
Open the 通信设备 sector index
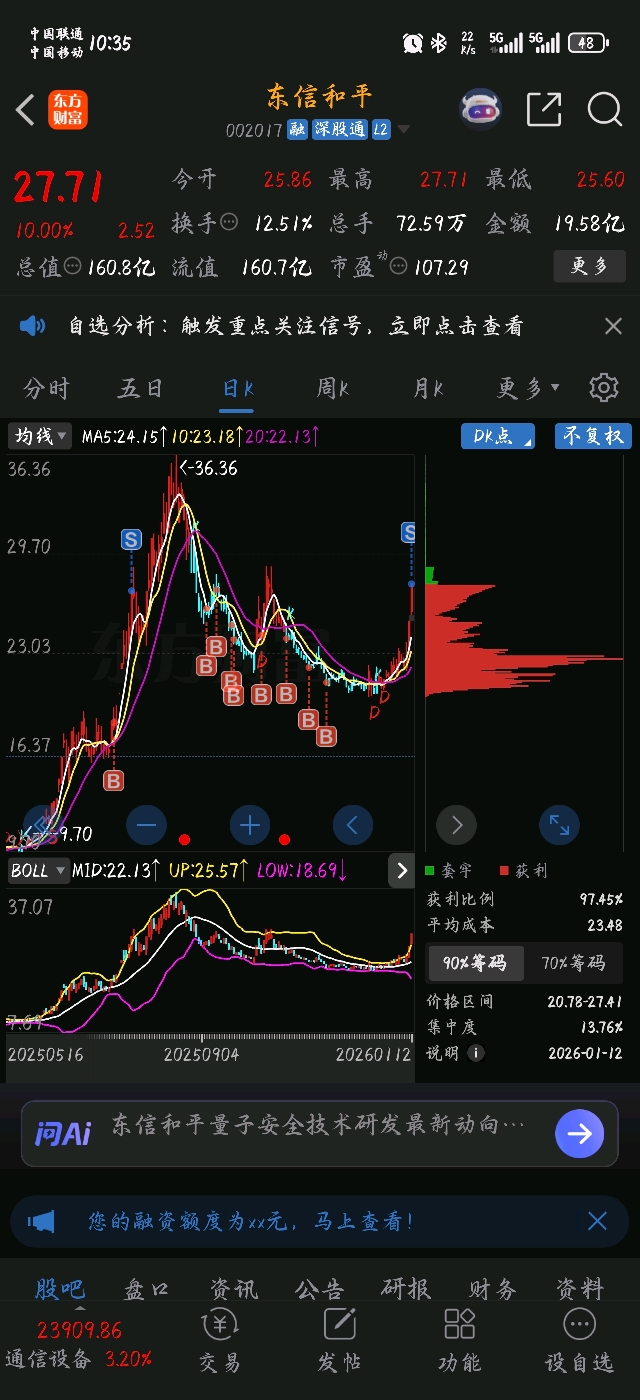(x=78, y=1345)
